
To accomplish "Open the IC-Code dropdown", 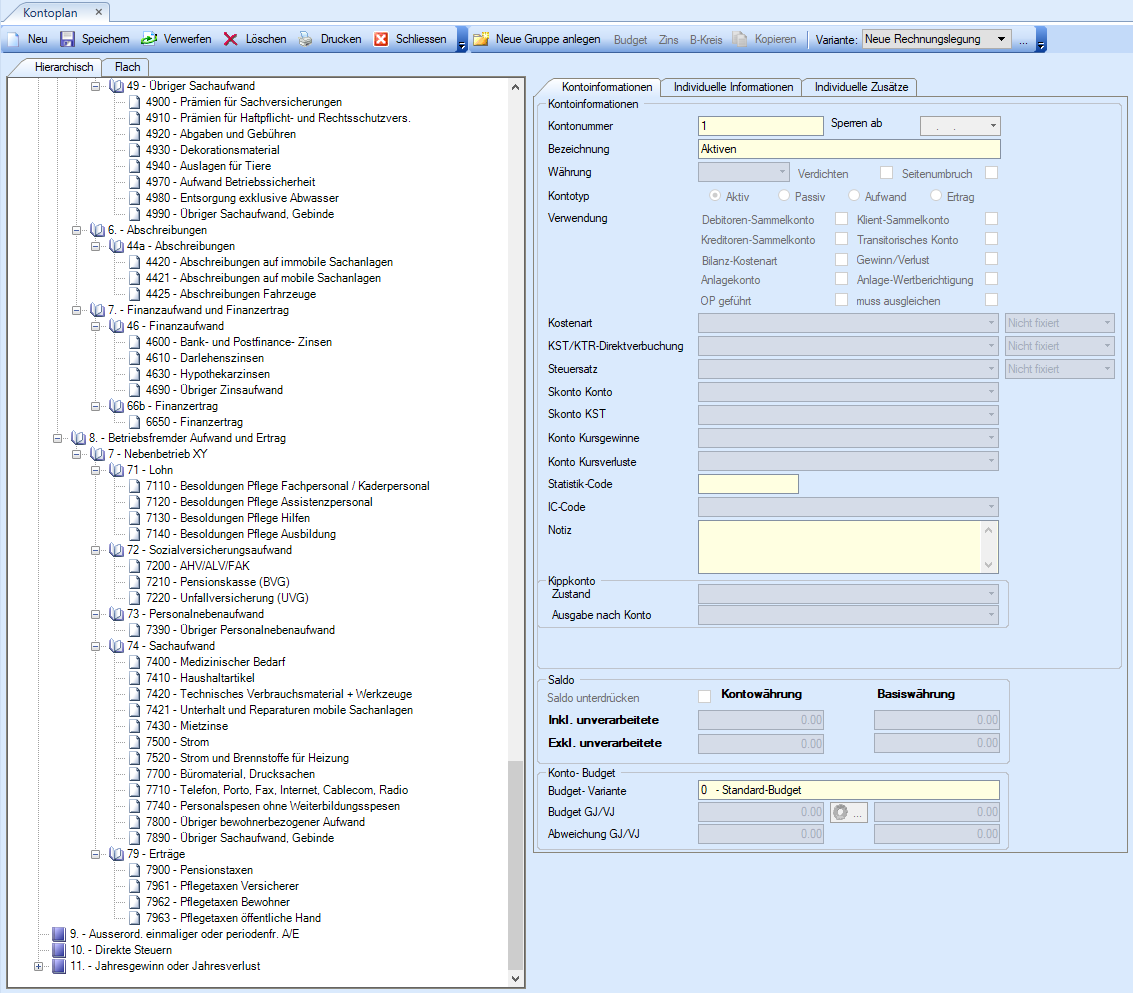I will (991, 507).
